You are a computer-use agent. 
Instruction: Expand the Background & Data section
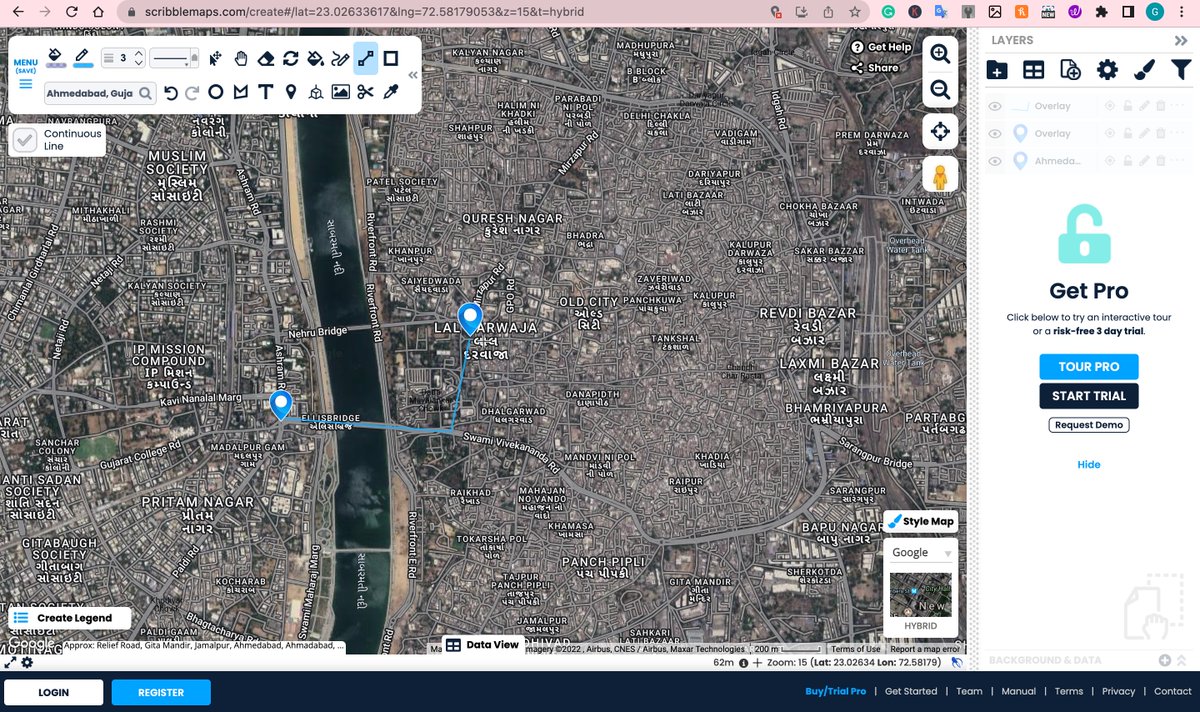pos(1180,661)
